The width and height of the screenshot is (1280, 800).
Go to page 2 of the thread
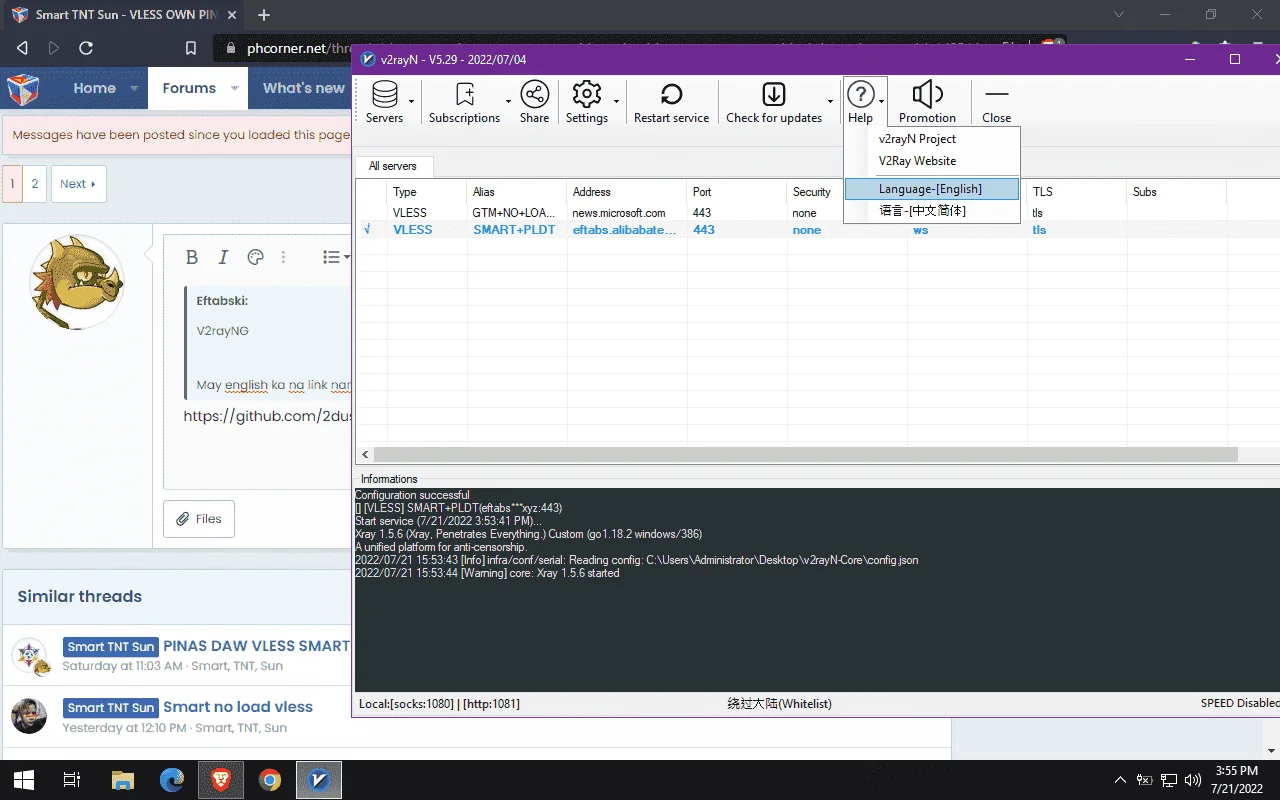pyautogui.click(x=35, y=184)
